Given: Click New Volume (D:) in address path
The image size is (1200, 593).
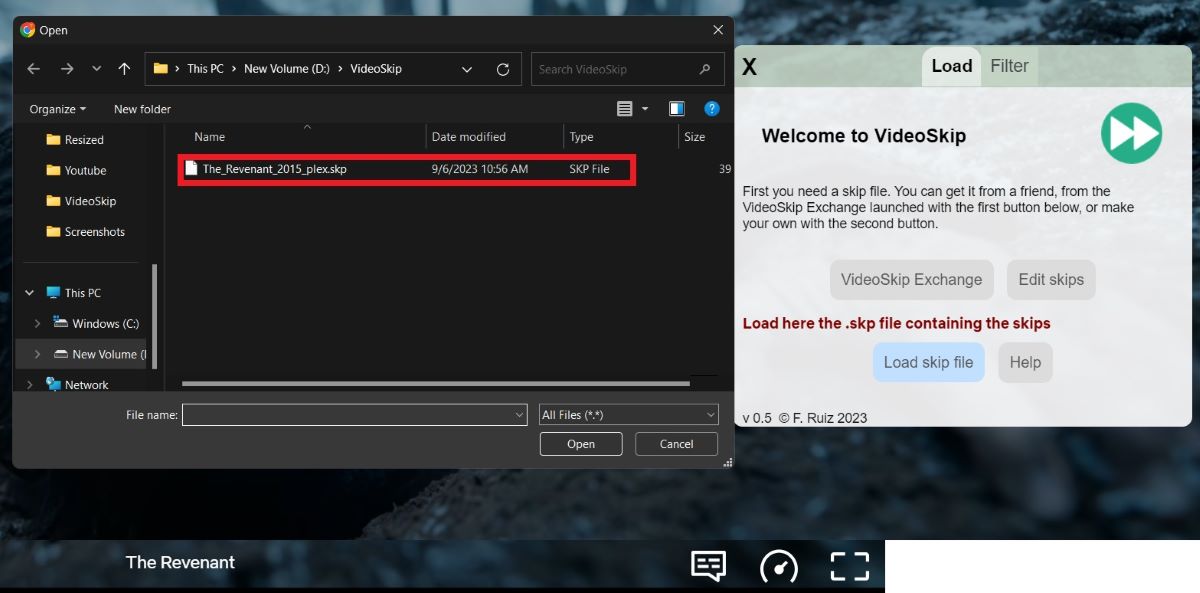Looking at the screenshot, I should (287, 69).
